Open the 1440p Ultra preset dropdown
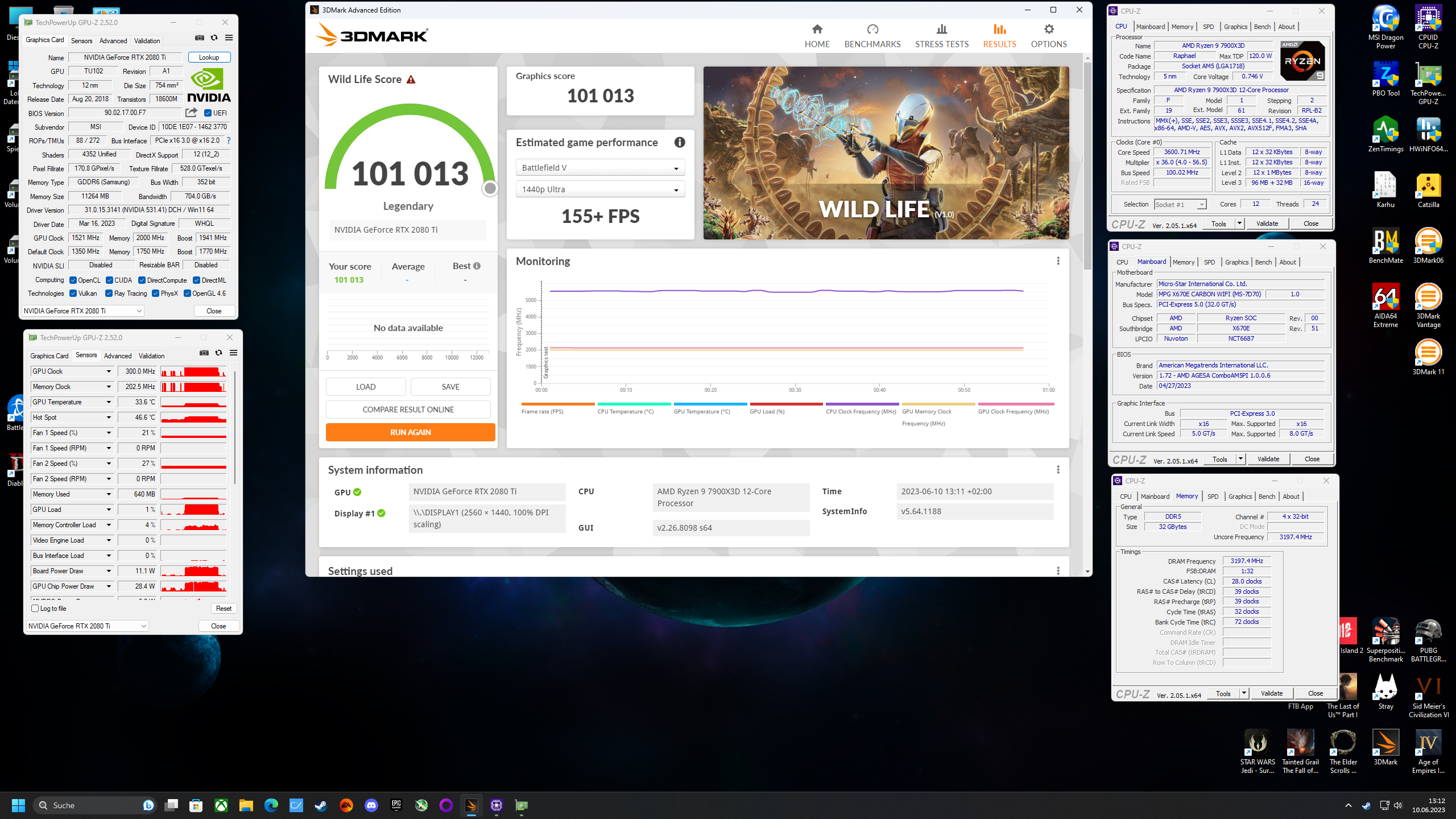Viewport: 1456px width, 819px height. coord(600,189)
